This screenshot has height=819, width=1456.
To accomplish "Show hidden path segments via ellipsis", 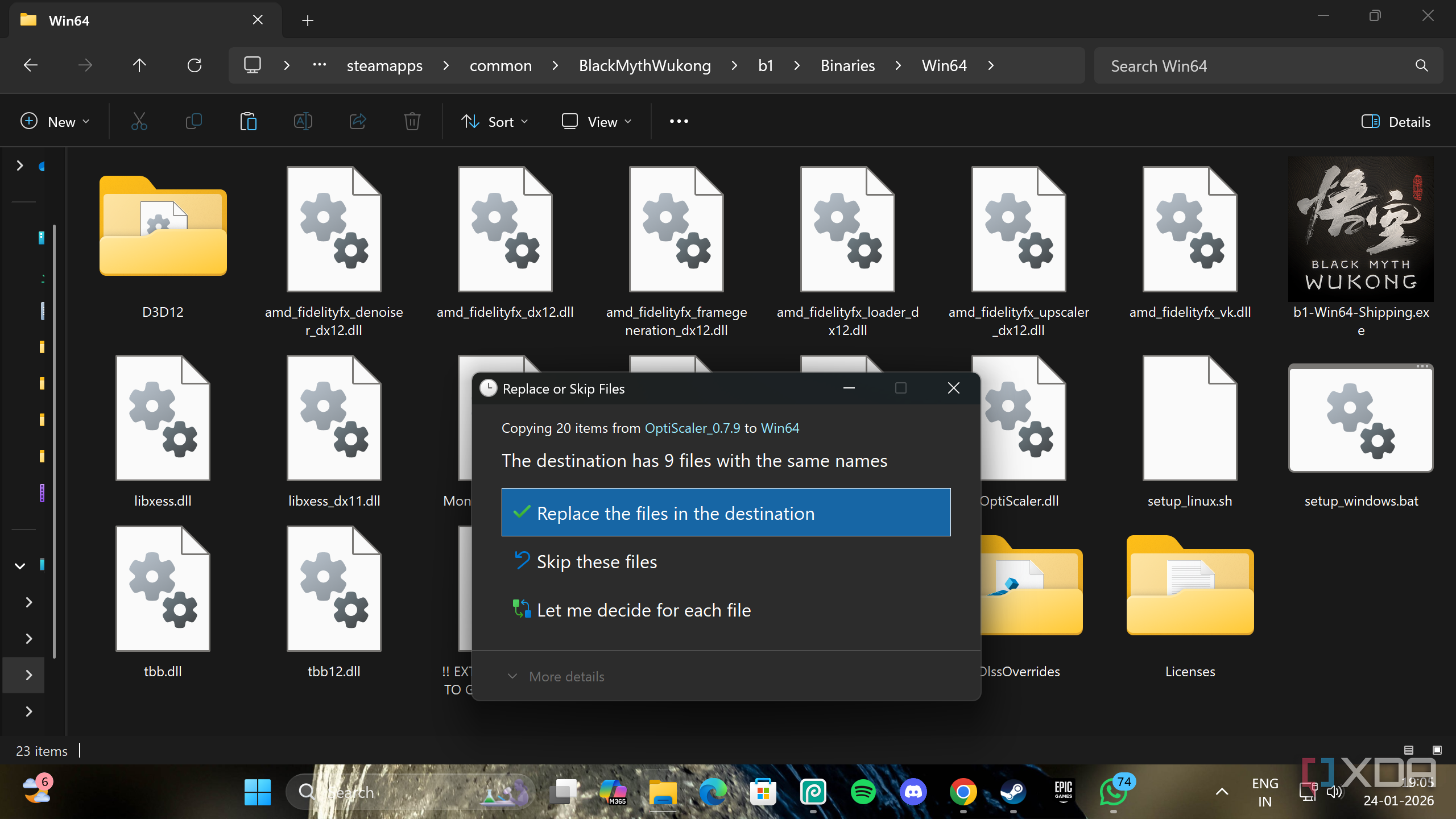I will click(x=320, y=64).
